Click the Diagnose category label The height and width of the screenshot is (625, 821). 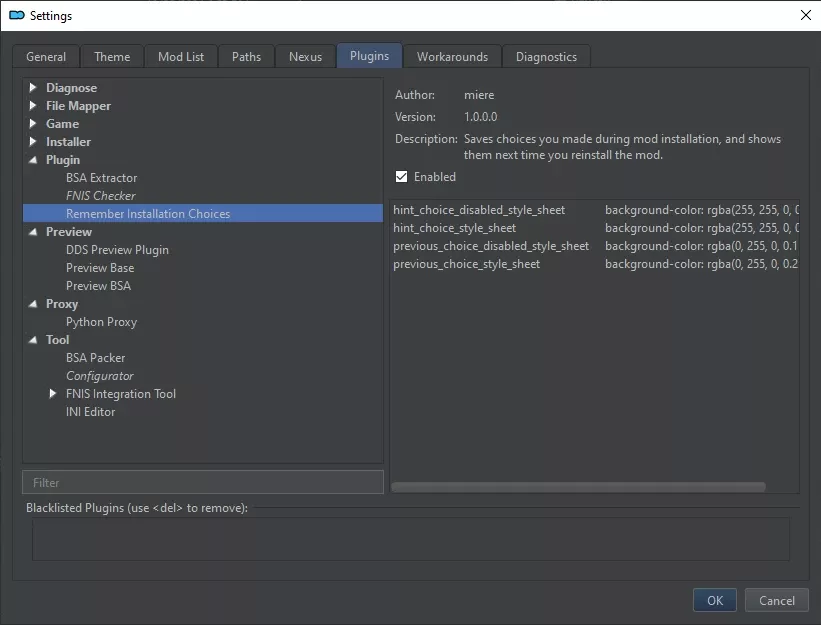71,87
